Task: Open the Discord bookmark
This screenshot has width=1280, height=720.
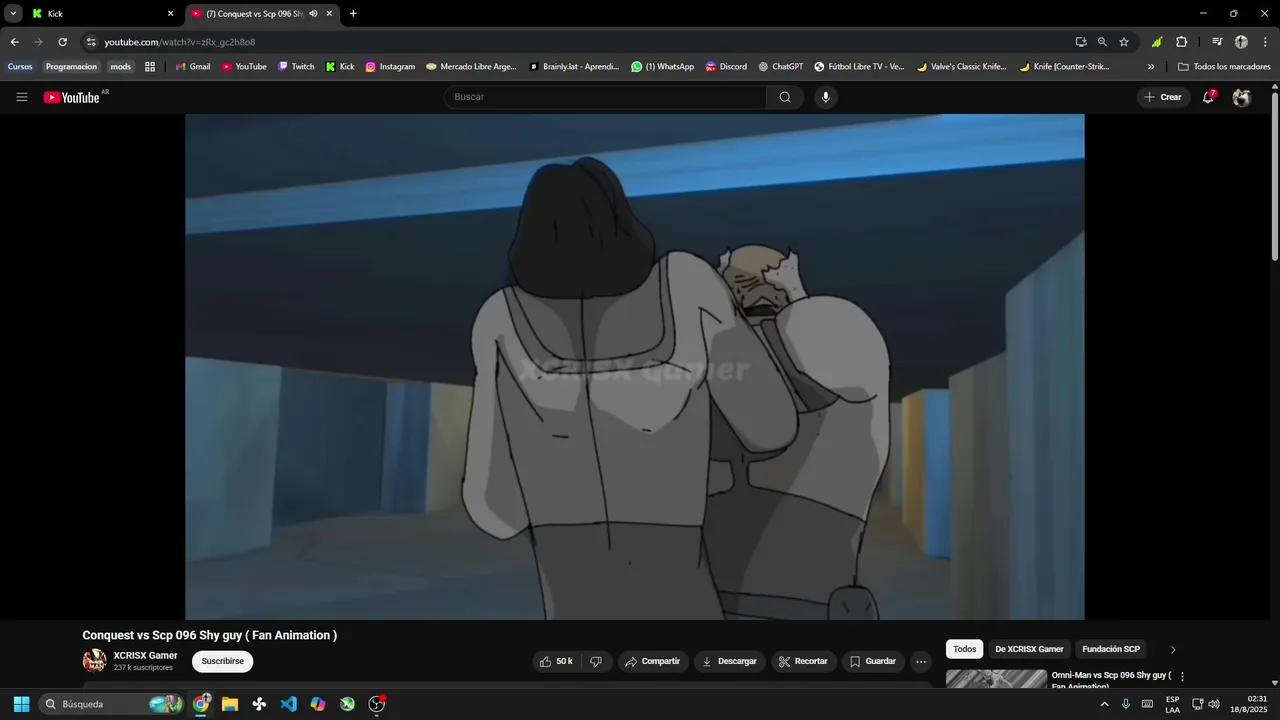Action: pos(726,67)
